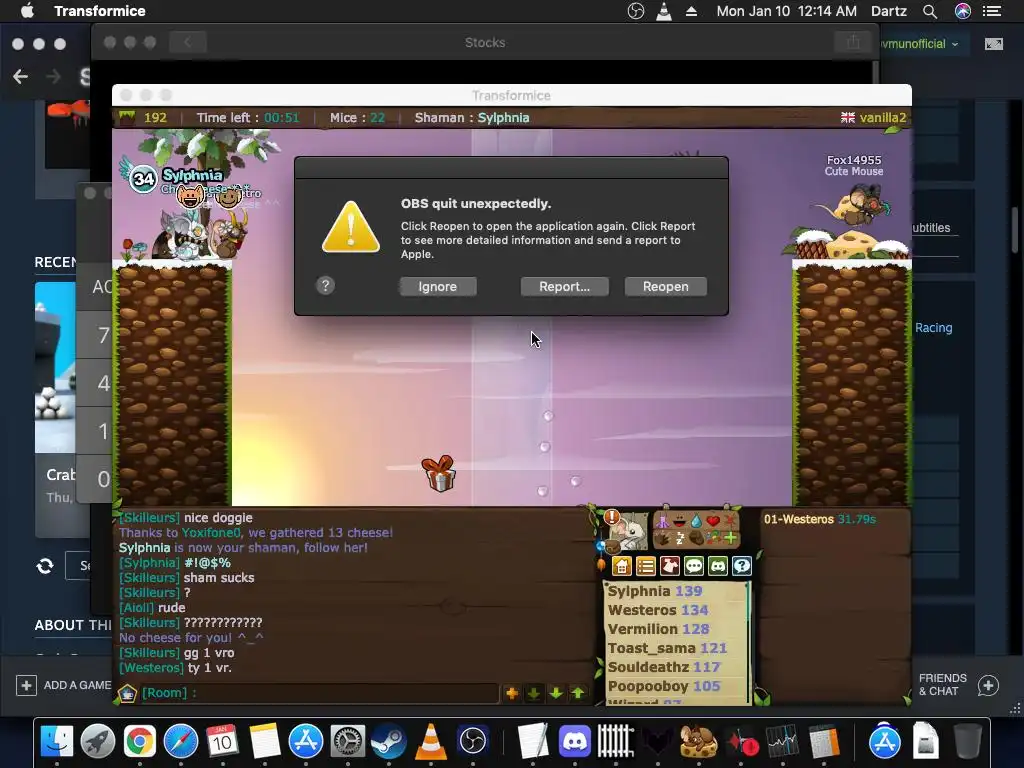
Task: Open help question mark in crash dialog
Action: click(325, 285)
